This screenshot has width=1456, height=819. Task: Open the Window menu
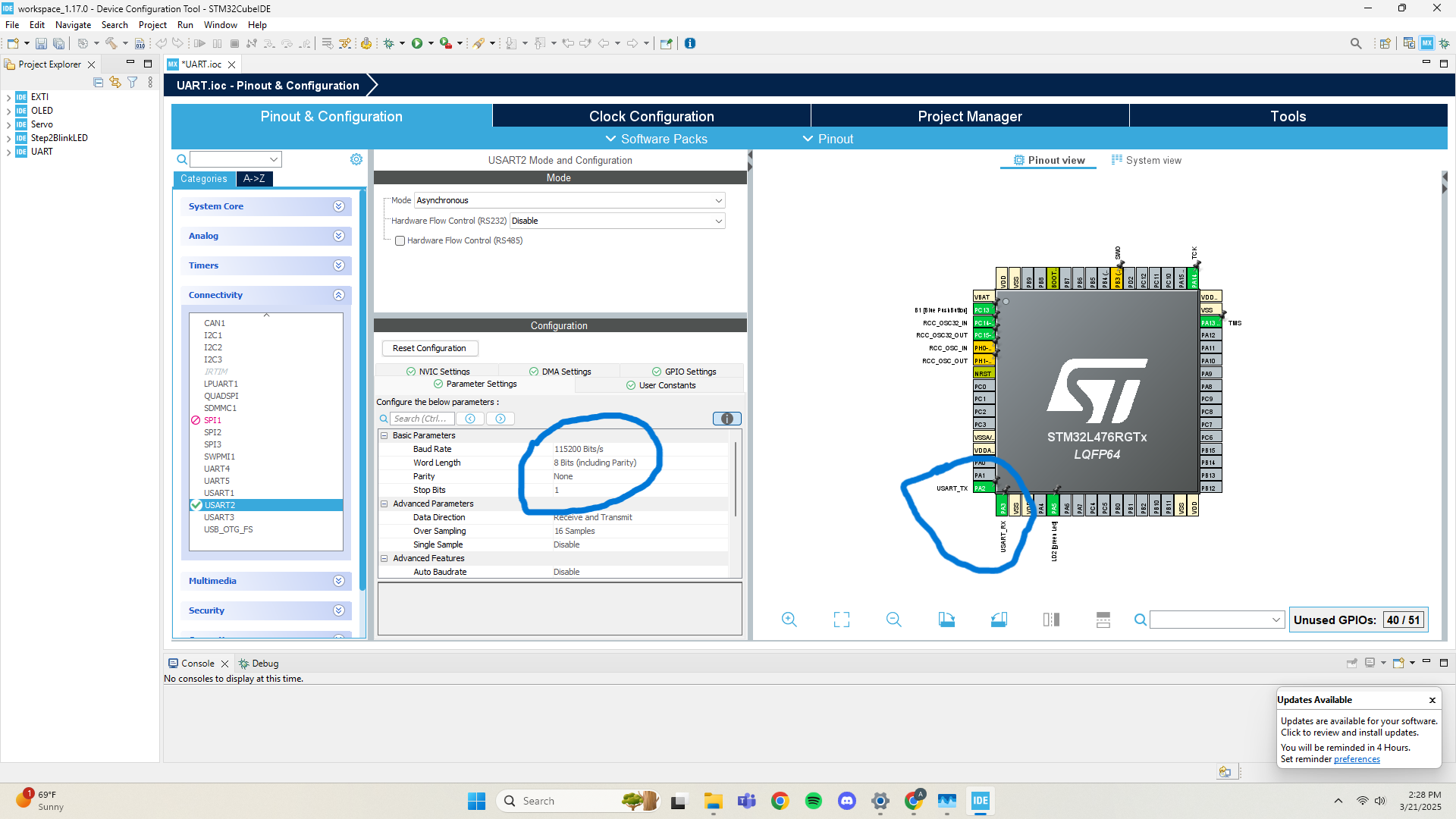[x=220, y=24]
